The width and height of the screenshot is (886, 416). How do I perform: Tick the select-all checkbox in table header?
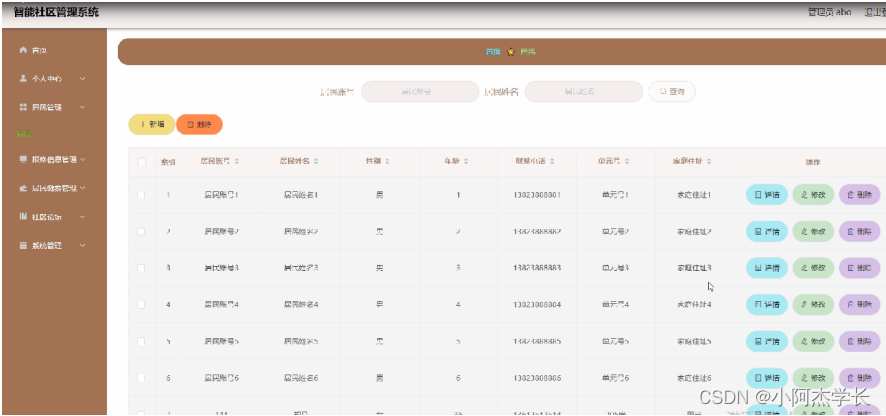[141, 162]
